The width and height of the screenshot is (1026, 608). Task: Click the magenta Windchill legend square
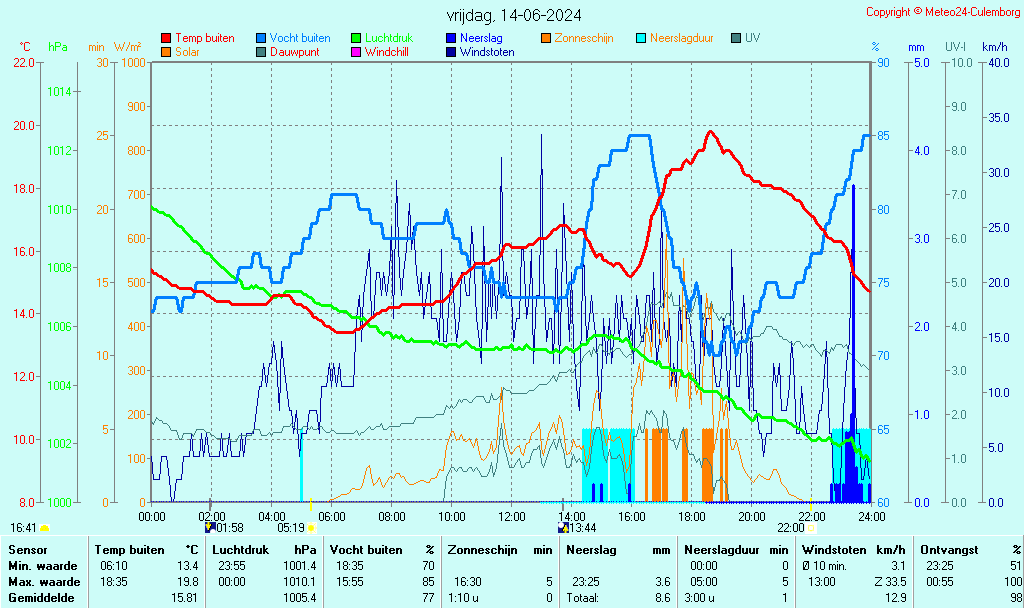[356, 52]
